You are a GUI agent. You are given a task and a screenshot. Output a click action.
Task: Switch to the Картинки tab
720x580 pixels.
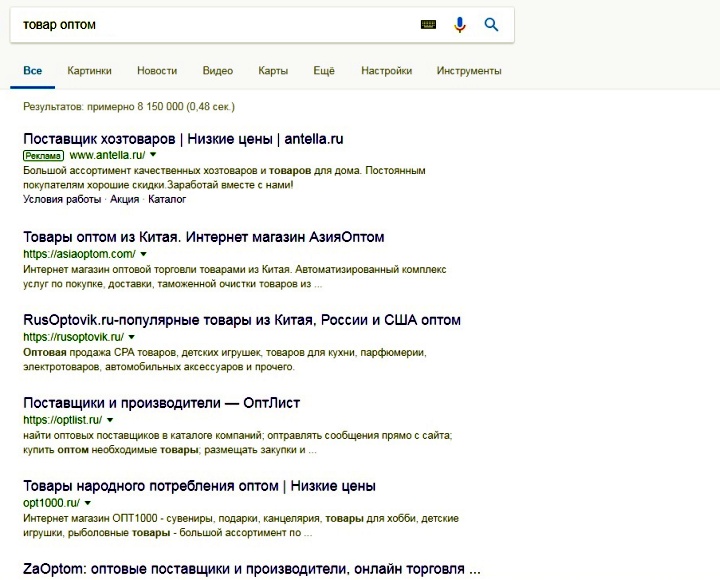89,71
